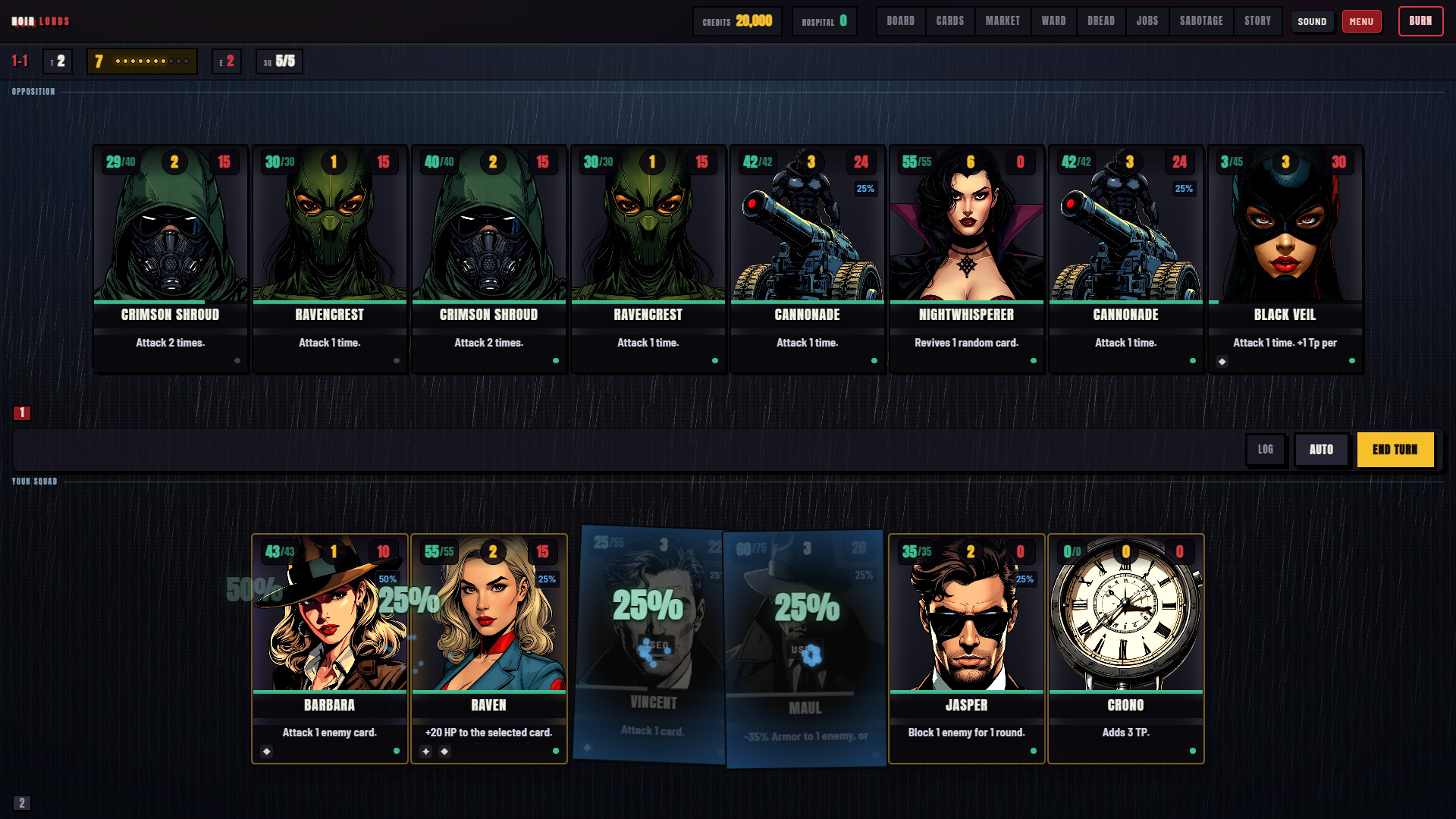The width and height of the screenshot is (1456, 819).
Task: Select the used Maul card
Action: pos(805,649)
